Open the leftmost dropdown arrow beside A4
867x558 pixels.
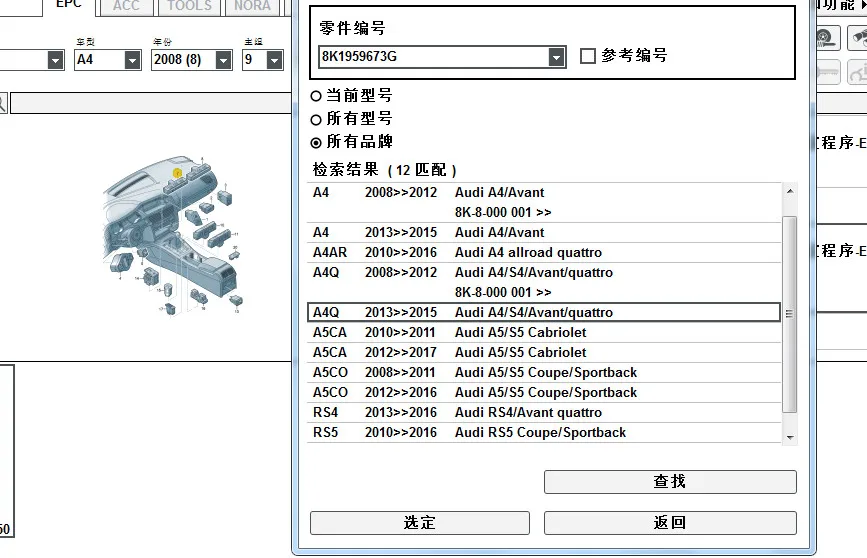click(x=55, y=60)
